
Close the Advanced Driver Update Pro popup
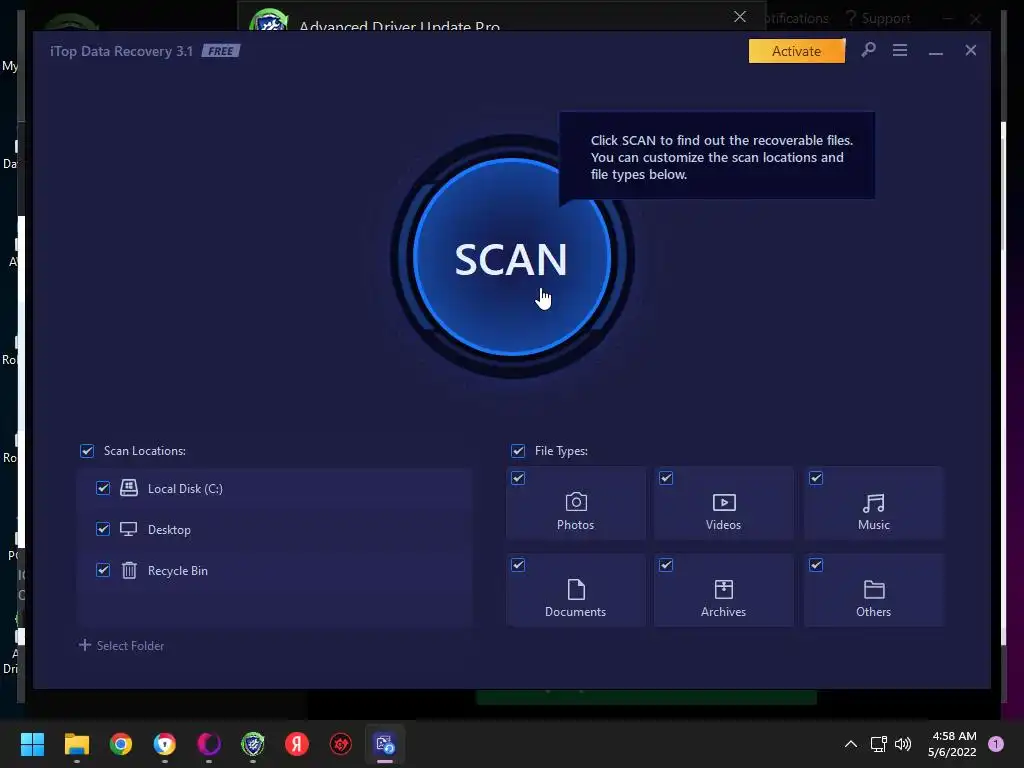click(x=739, y=16)
